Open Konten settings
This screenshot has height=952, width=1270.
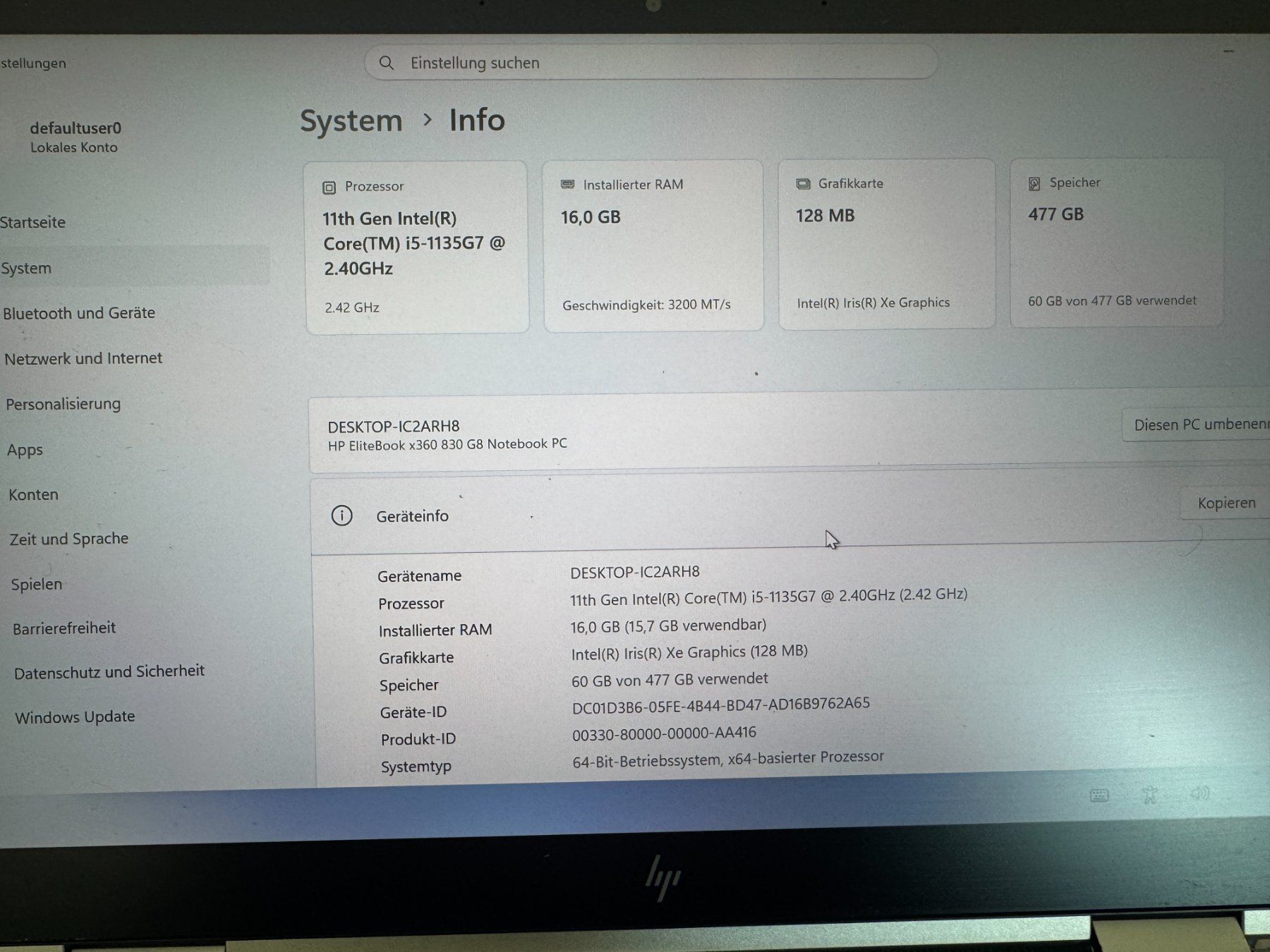click(33, 494)
